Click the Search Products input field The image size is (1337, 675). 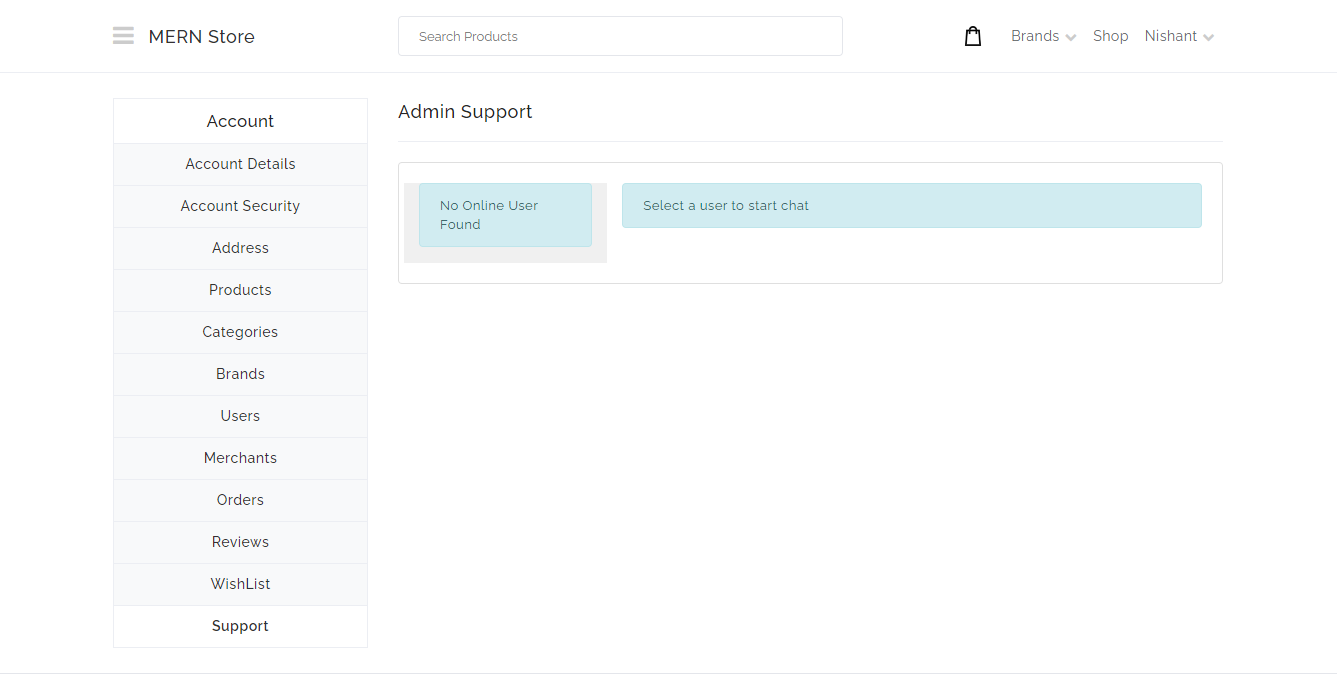coord(620,36)
